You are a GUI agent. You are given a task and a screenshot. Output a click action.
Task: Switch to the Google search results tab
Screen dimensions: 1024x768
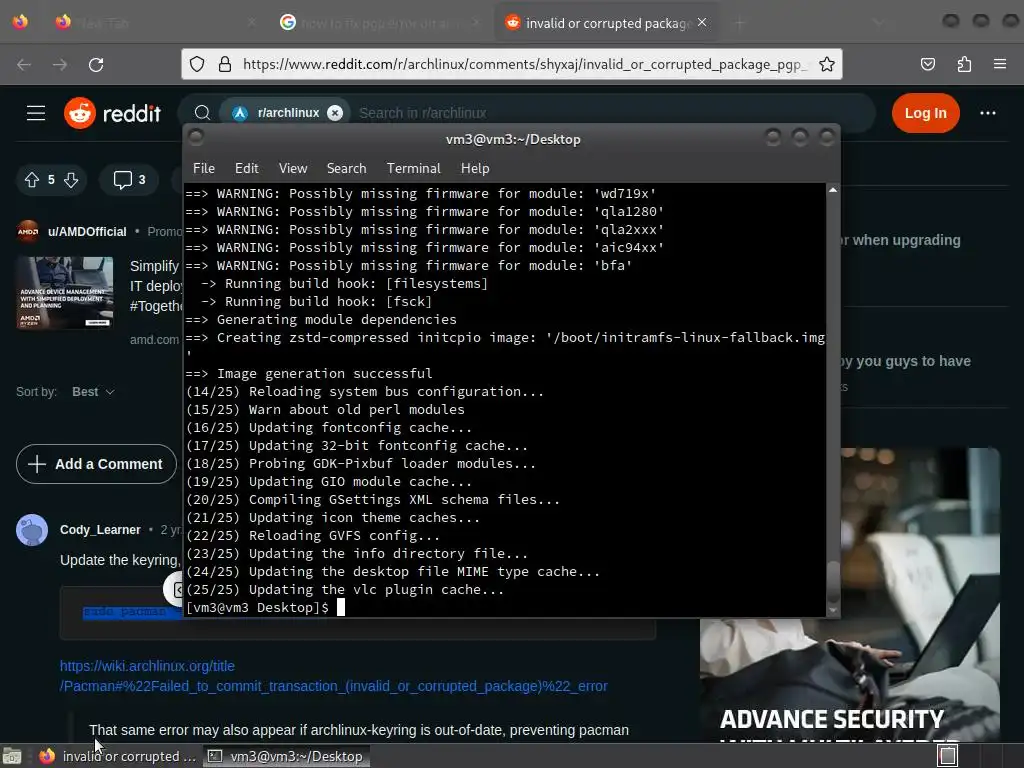click(381, 23)
